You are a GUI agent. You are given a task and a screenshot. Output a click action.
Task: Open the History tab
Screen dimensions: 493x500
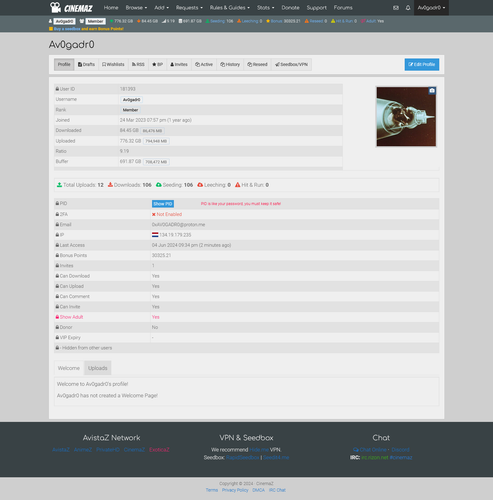pyautogui.click(x=230, y=64)
